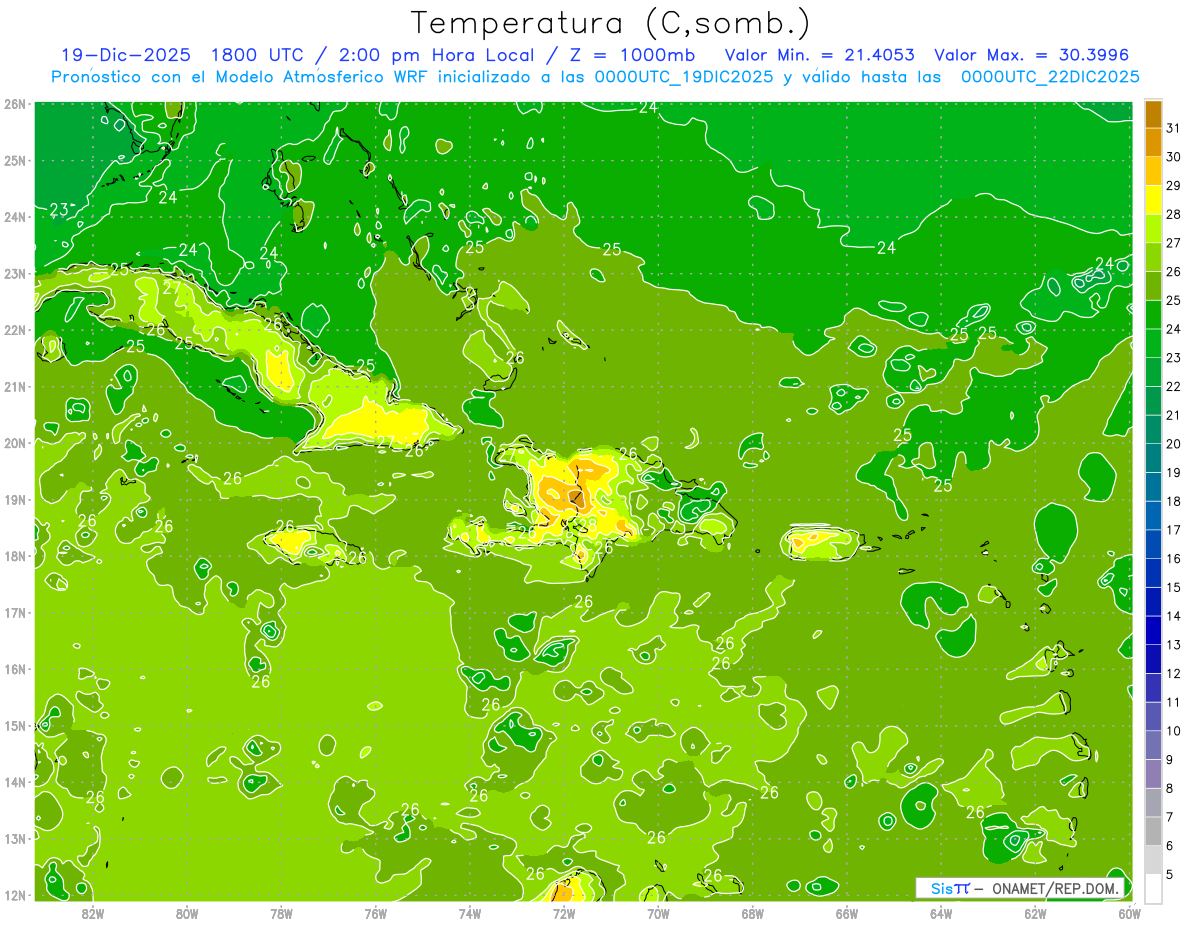1200x927 pixels.
Task: Click the '0000UTC_22DIC2025' valid-until time
Action: (x=1050, y=77)
